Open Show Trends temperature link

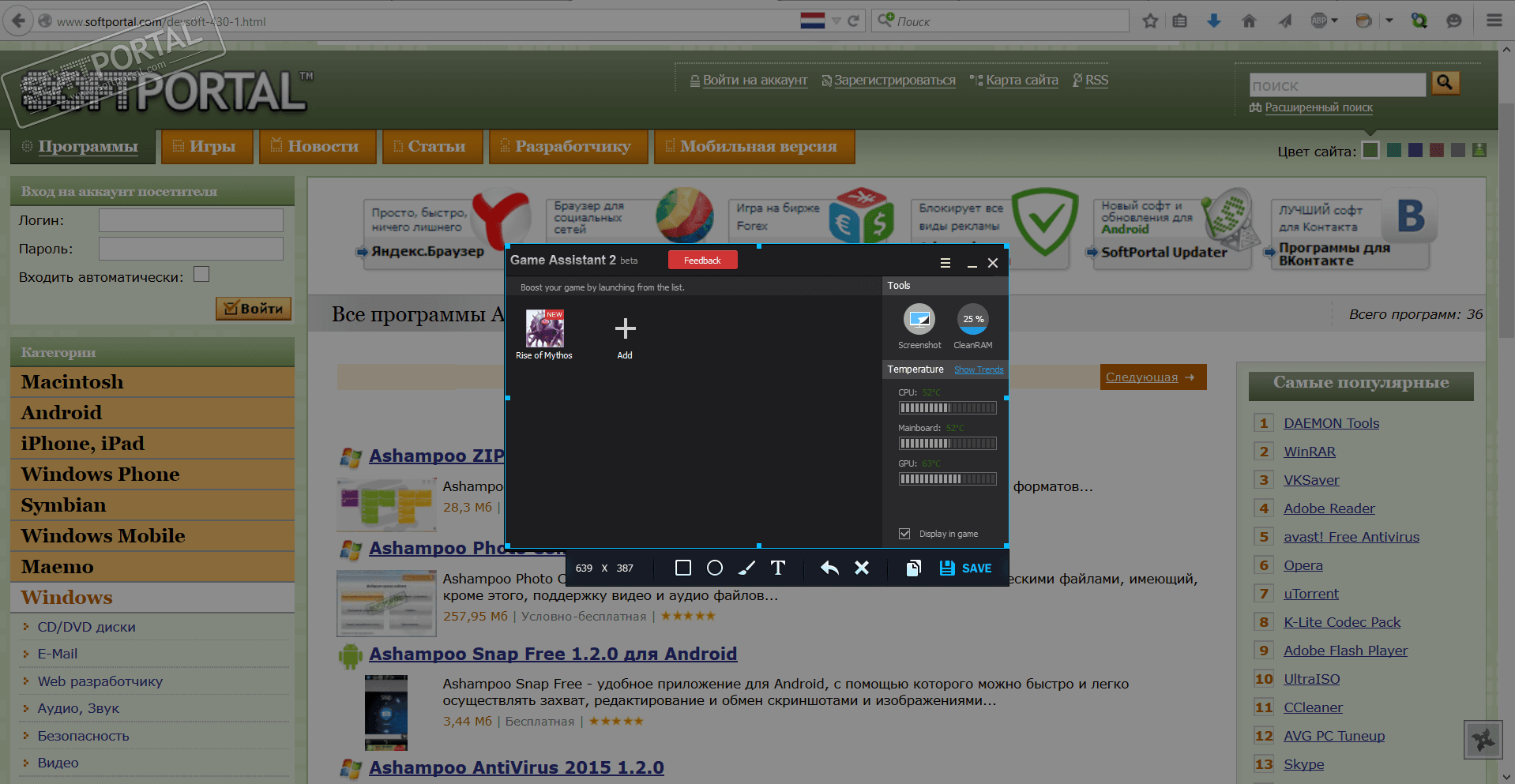point(979,369)
